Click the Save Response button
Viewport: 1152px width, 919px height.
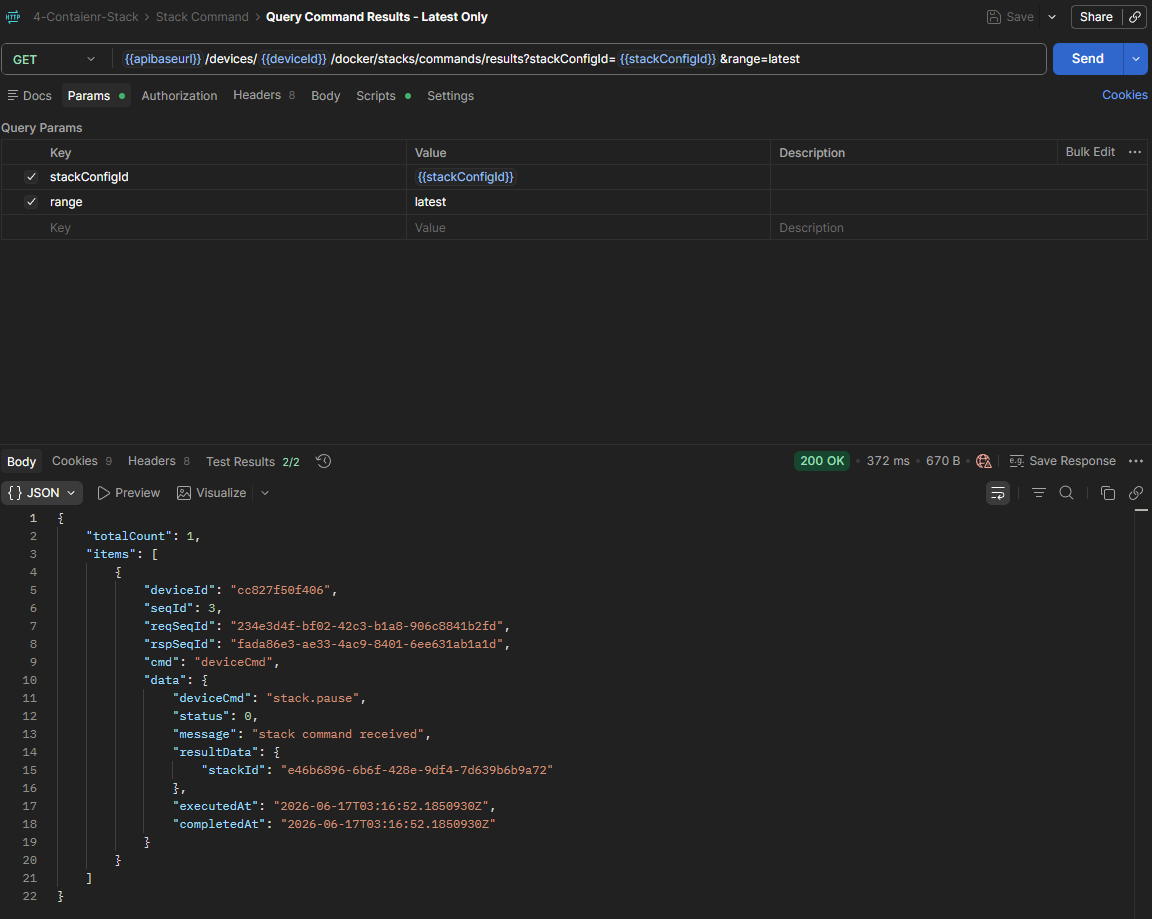pyautogui.click(x=1062, y=461)
